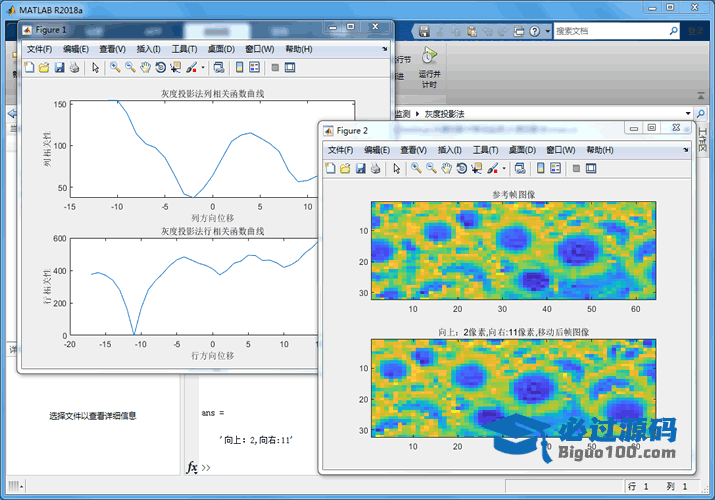715x500 pixels.
Task: Collapse MATLAB toolstrip ribbon arrow
Action: [x=701, y=96]
